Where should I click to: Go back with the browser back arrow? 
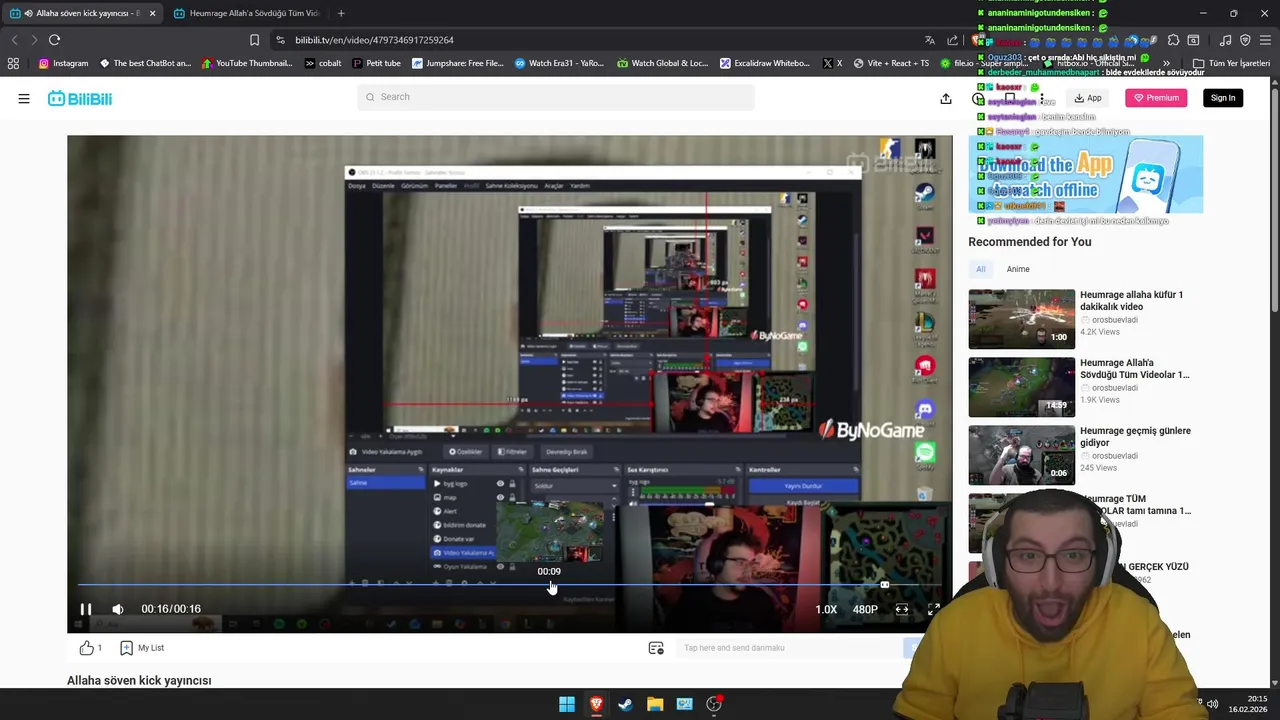click(x=14, y=40)
